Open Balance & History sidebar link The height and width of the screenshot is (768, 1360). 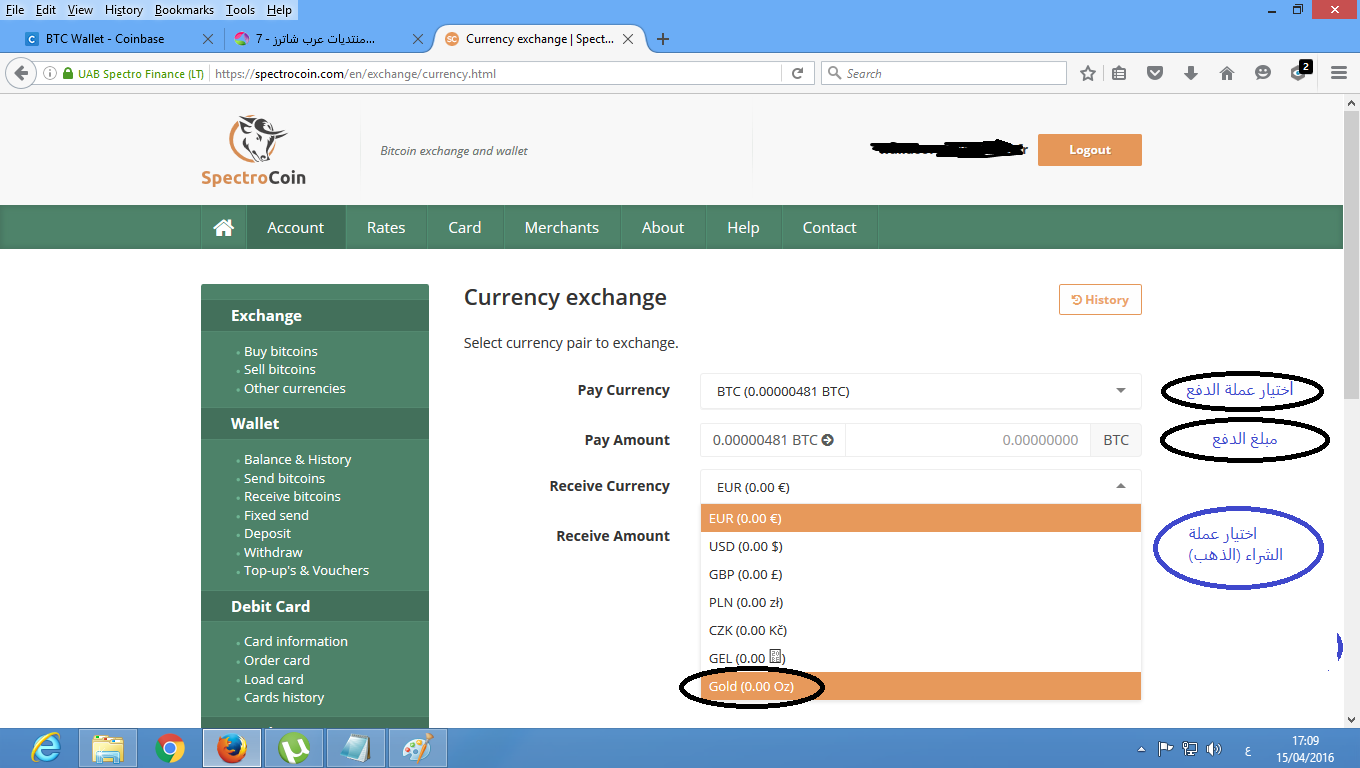(298, 460)
